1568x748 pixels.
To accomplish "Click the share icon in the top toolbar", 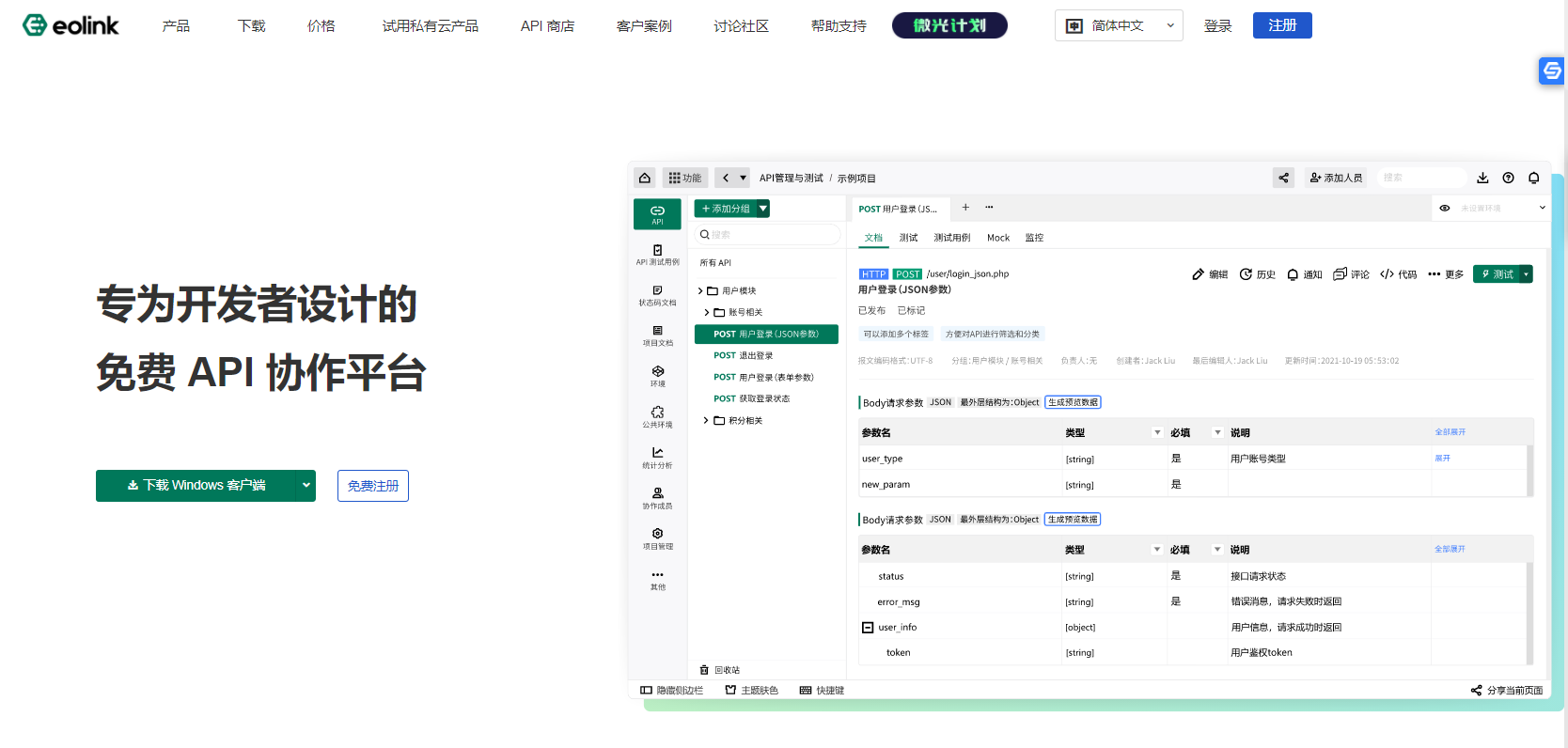I will point(1283,178).
